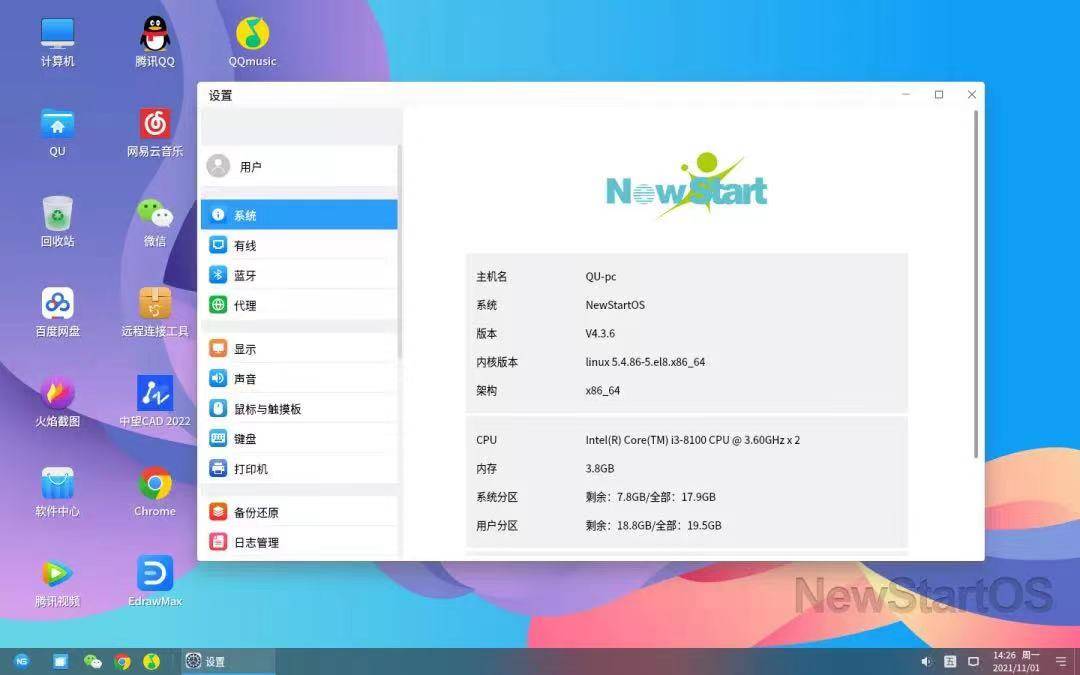Select the 设置 taskbar window button
This screenshot has height=675, width=1080.
[228, 661]
